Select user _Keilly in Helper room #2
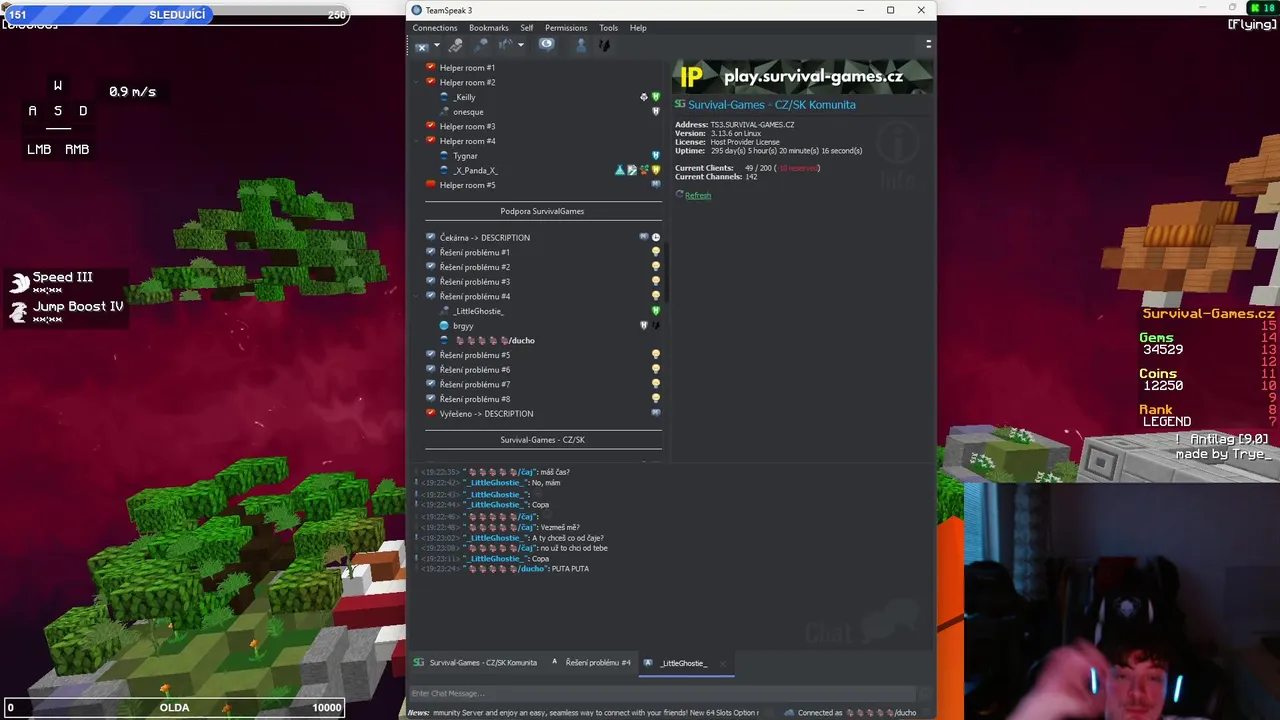 (x=464, y=97)
